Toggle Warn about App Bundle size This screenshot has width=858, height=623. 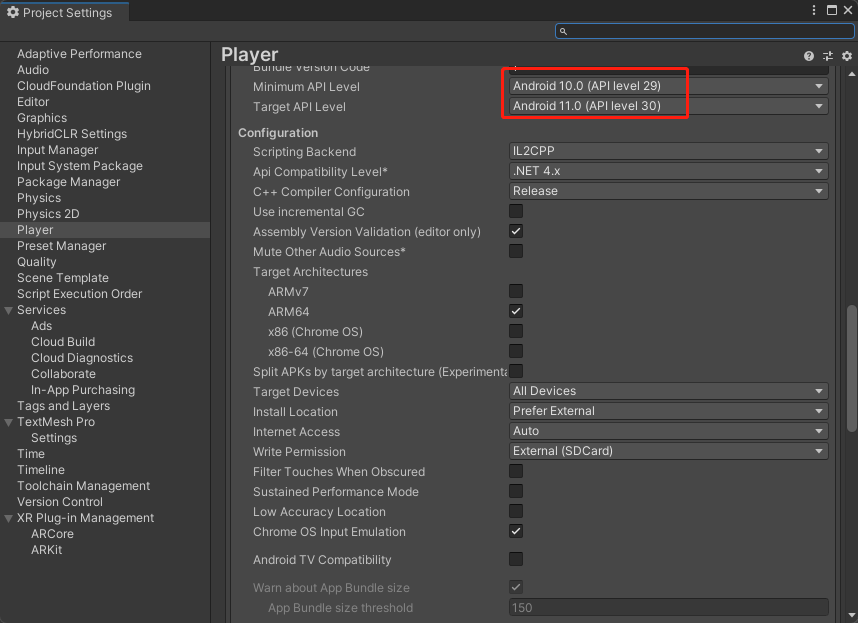click(516, 587)
